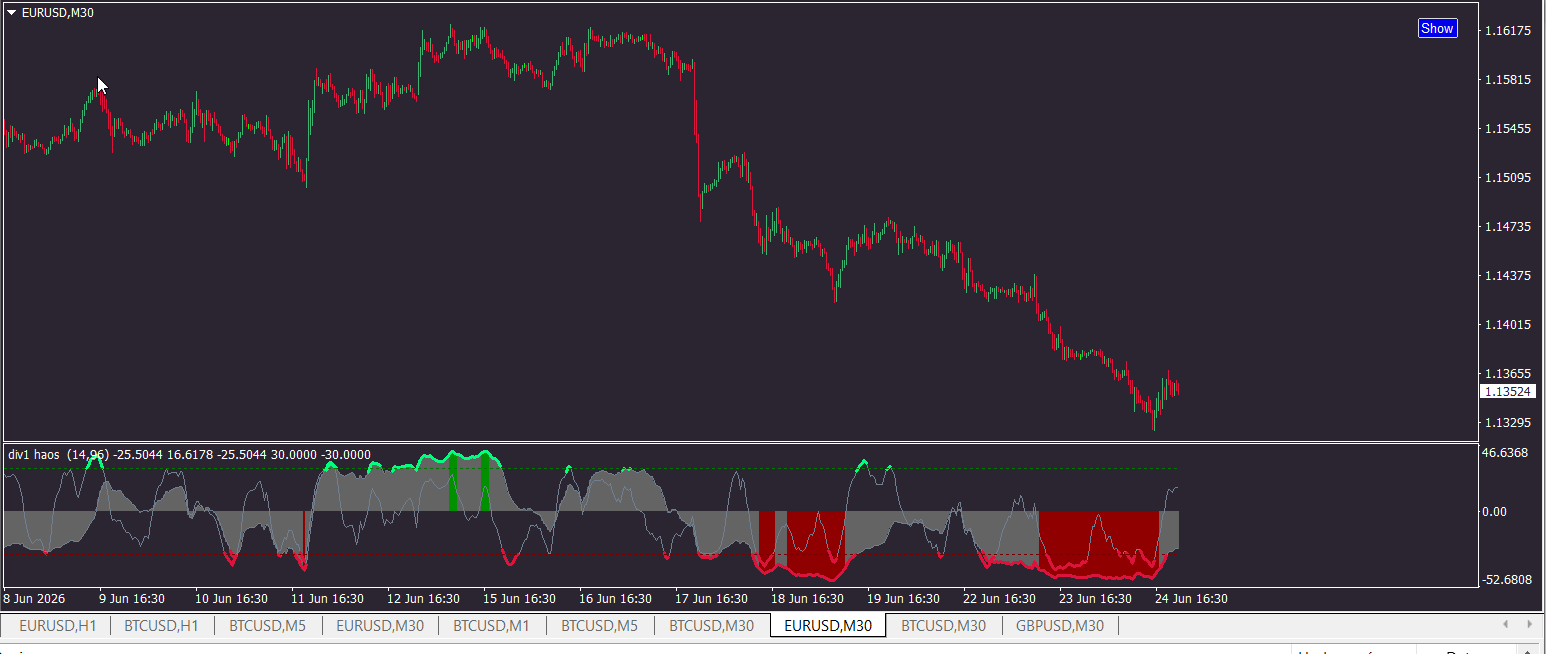1546x654 pixels.
Task: Switch to the GBPUSD,M30 chart tab
Action: [1060, 626]
